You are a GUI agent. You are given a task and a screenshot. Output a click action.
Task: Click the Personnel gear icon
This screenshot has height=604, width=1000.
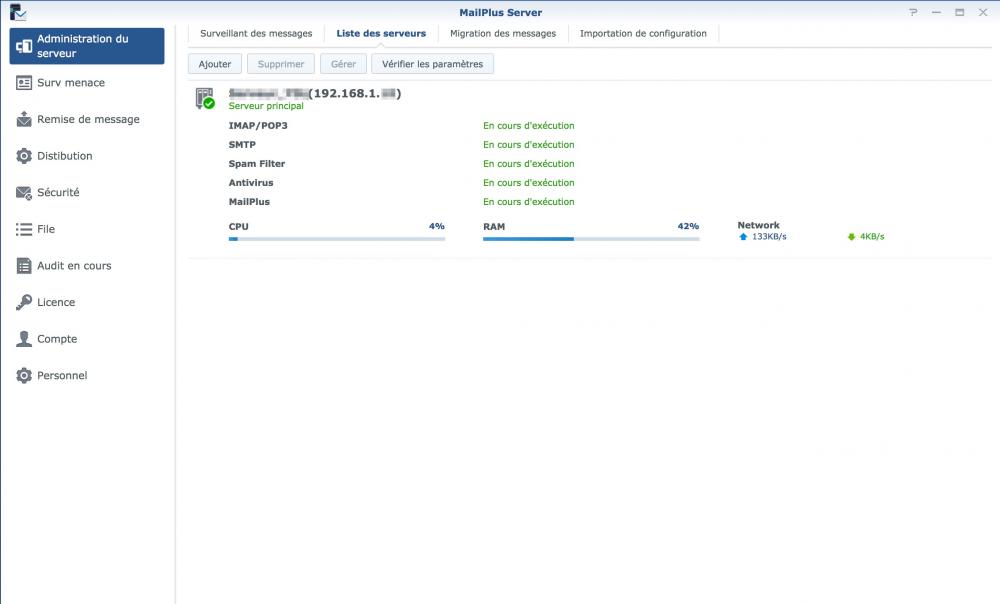(24, 376)
